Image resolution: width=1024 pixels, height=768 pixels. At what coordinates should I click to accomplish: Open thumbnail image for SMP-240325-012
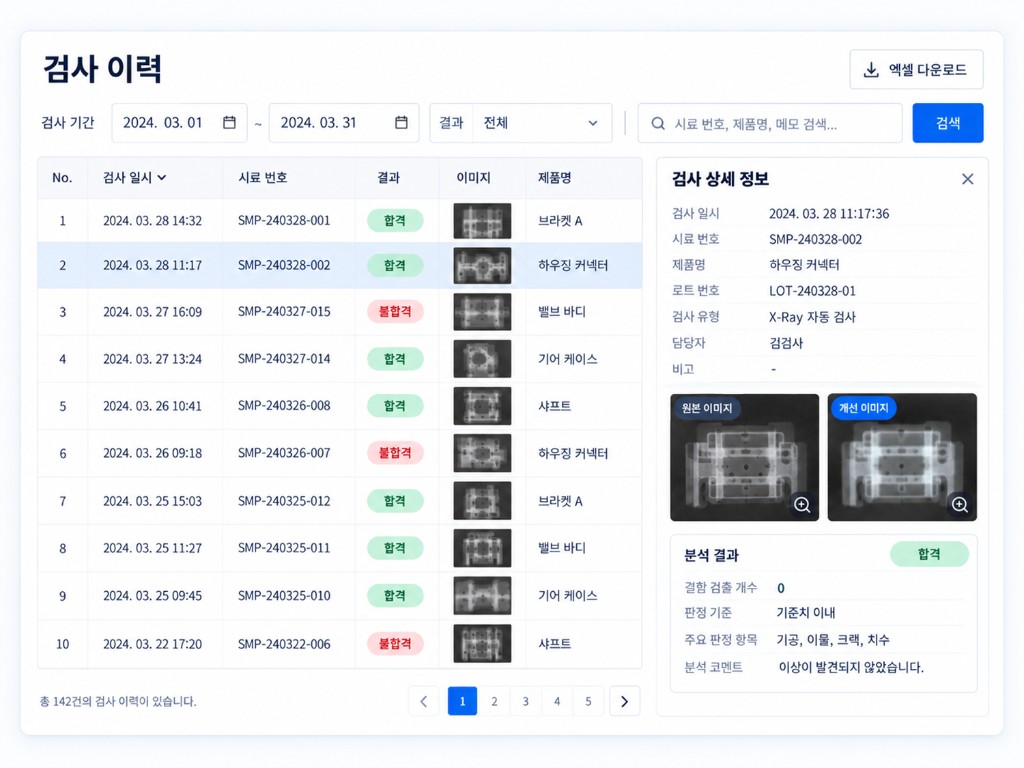point(483,501)
